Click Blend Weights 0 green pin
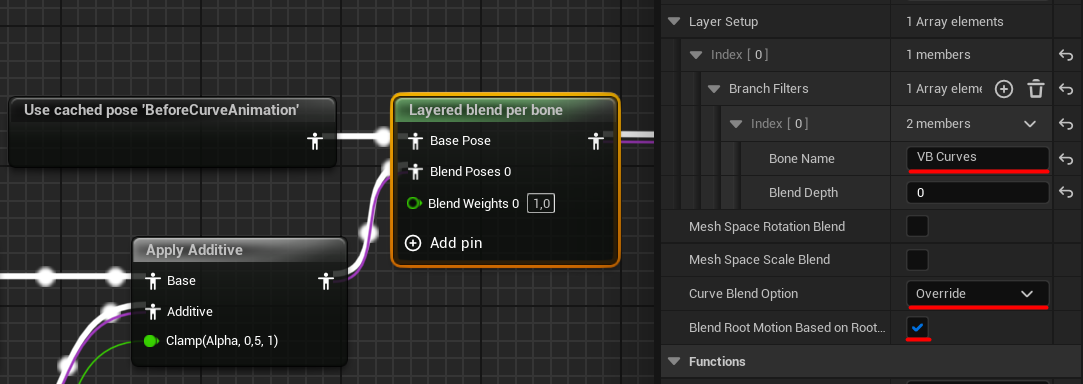1083x384 pixels. pyautogui.click(x=414, y=203)
